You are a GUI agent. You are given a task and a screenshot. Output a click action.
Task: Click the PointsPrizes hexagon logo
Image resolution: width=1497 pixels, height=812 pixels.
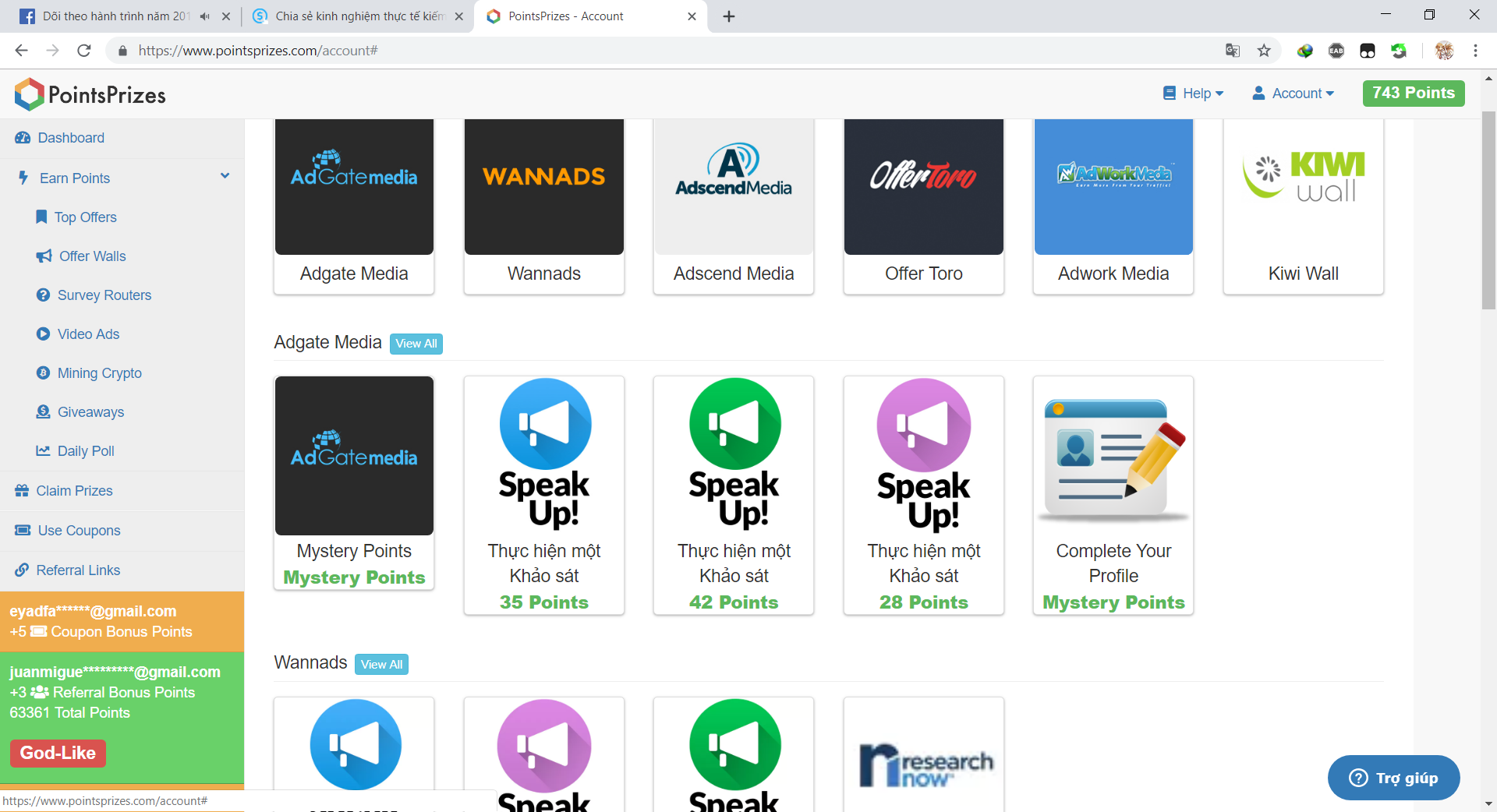tap(30, 94)
